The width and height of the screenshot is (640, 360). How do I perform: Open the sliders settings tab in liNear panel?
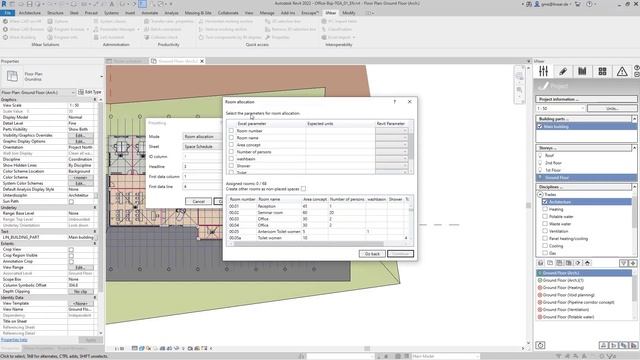[x=543, y=71]
